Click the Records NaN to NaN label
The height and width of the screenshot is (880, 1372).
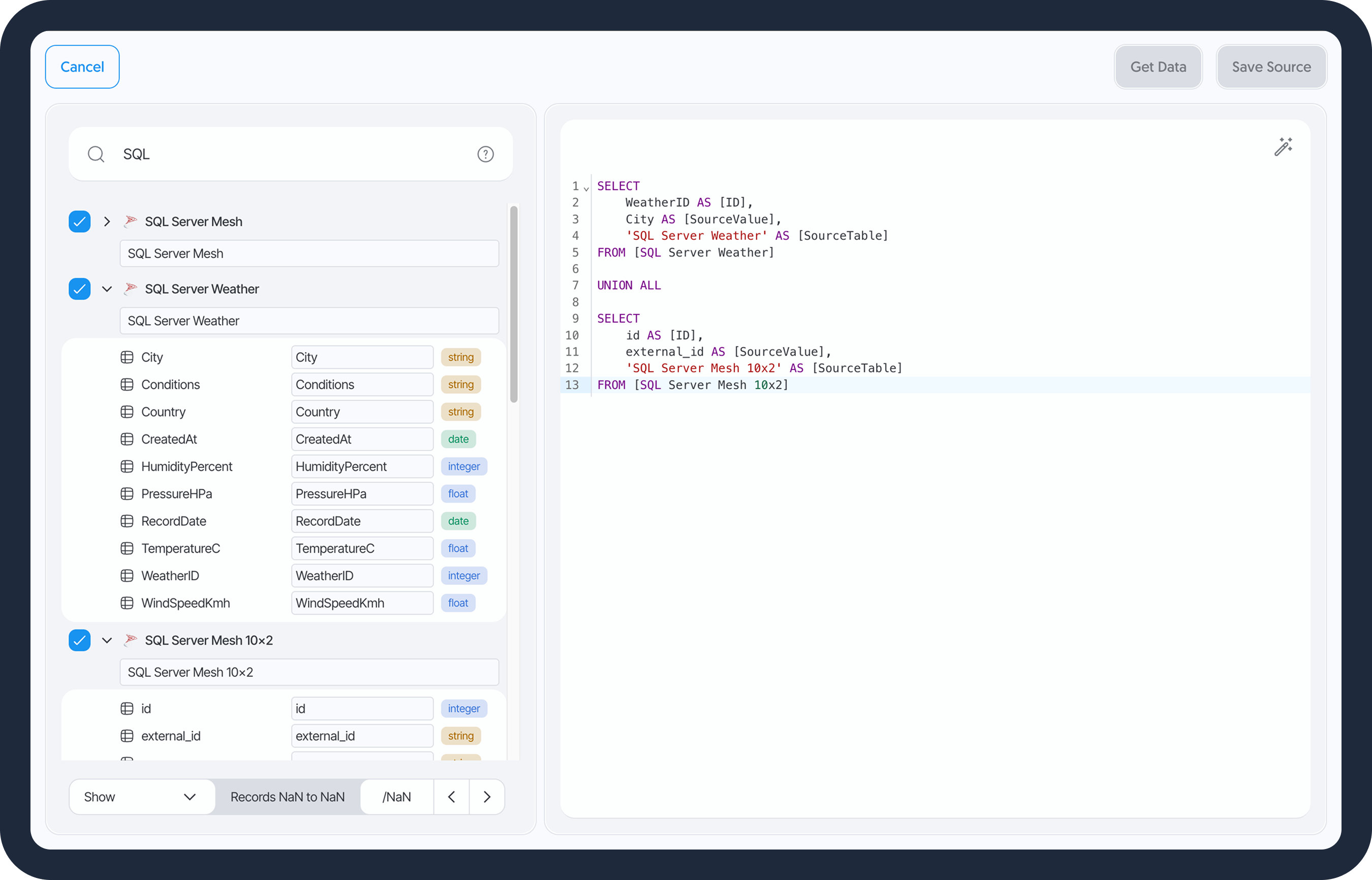click(288, 797)
